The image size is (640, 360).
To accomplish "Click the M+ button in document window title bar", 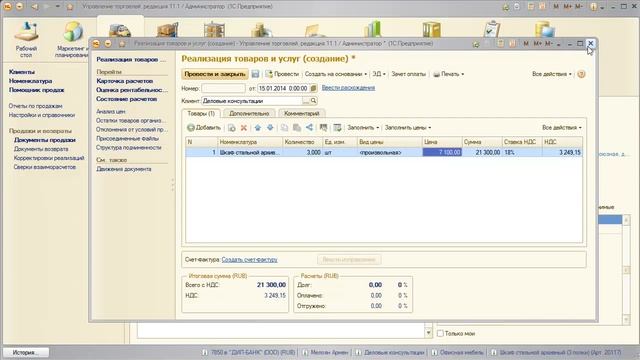I will click(x=538, y=44).
